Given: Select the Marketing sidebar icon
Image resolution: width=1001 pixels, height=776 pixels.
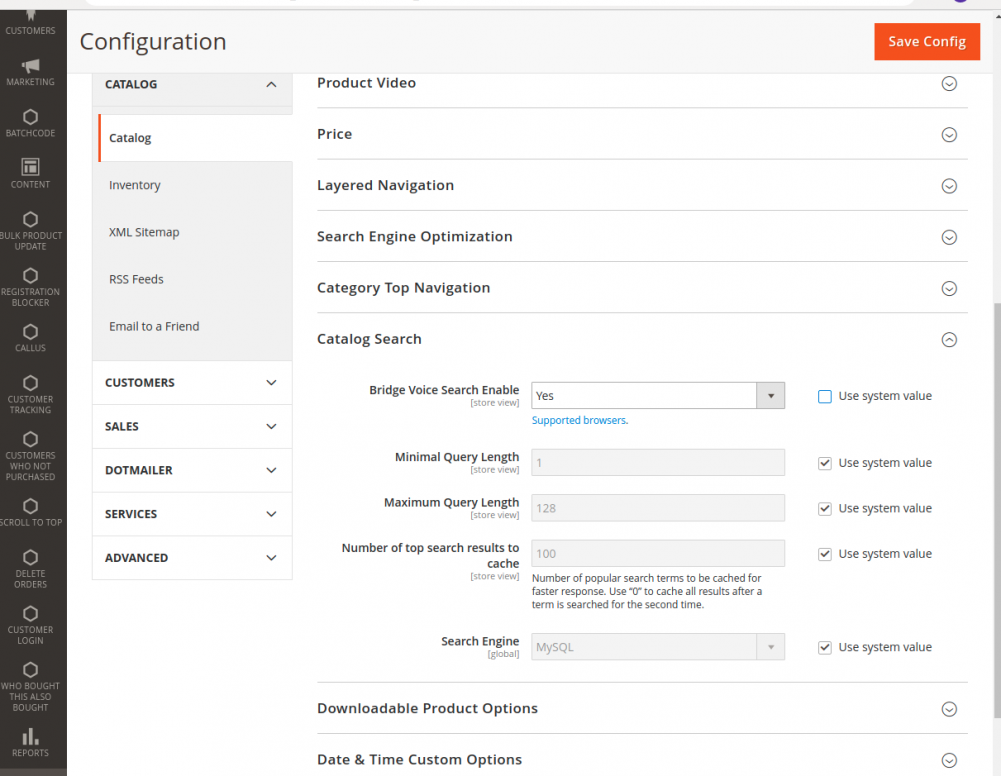Looking at the screenshot, I should pyautogui.click(x=30, y=68).
